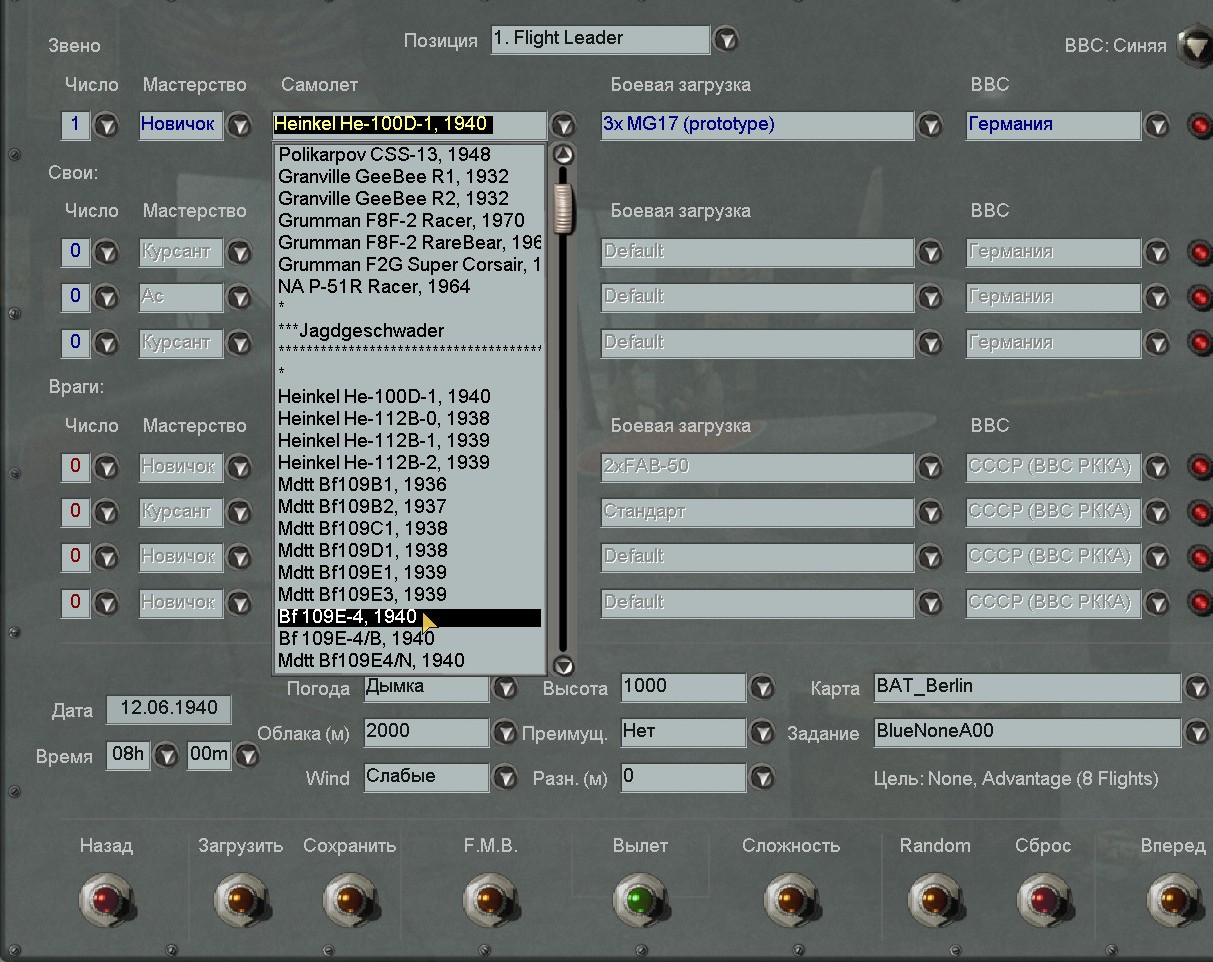Viewport: 1213px width, 962px height.
Task: Choose Heinkel He-100D-1, 1940 in dropdown list
Action: coord(409,396)
